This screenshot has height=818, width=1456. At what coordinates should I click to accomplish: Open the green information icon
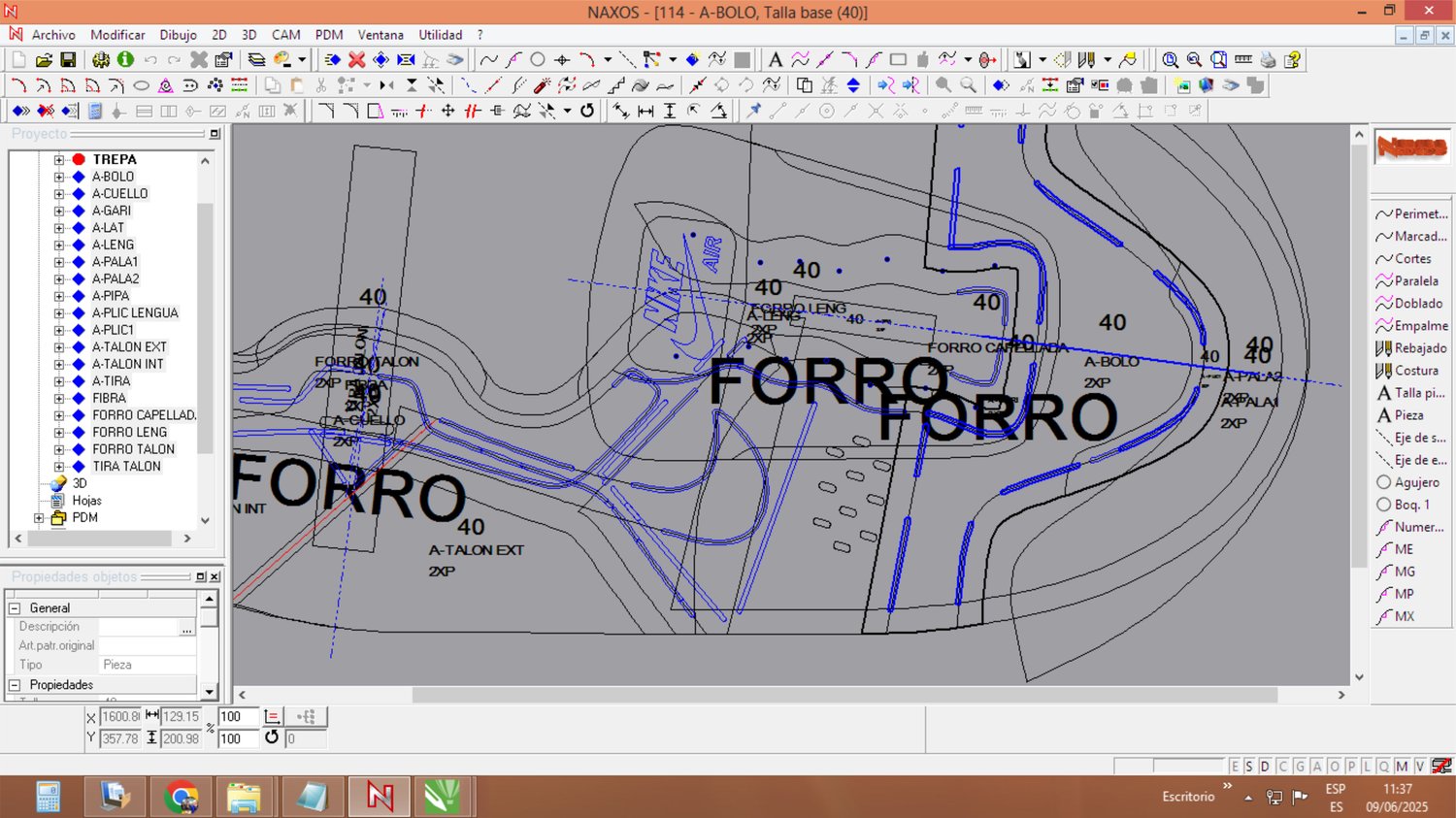[x=125, y=60]
